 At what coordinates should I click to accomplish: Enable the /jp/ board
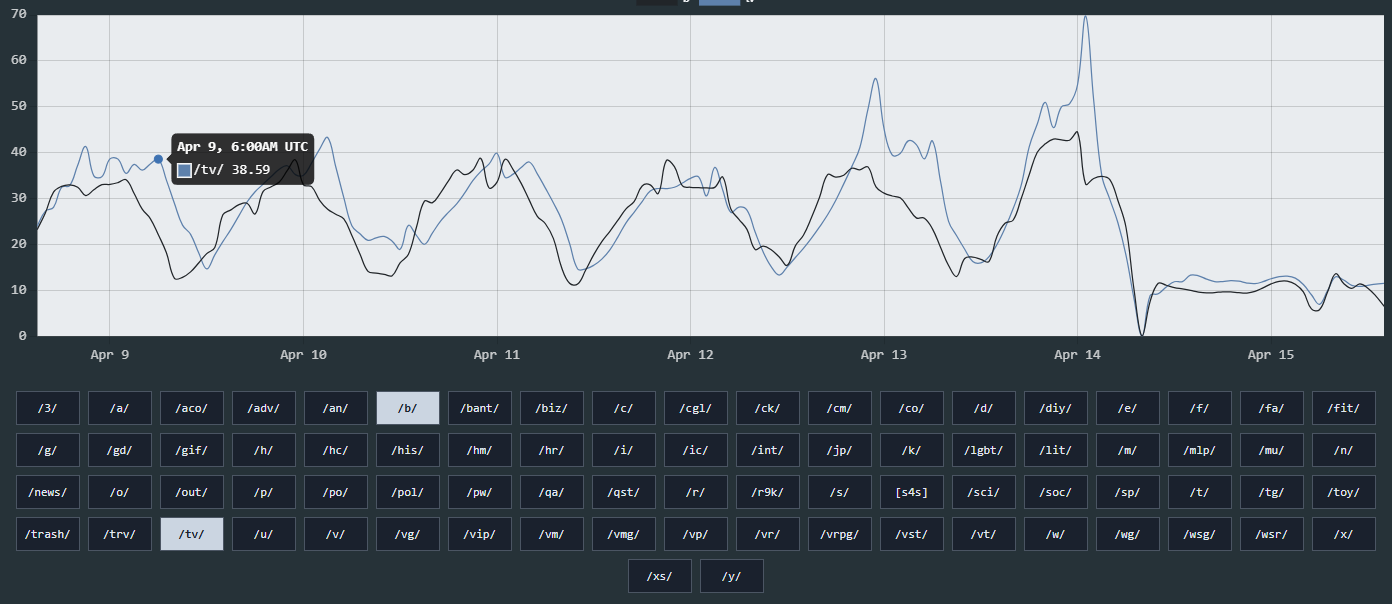click(x=840, y=450)
